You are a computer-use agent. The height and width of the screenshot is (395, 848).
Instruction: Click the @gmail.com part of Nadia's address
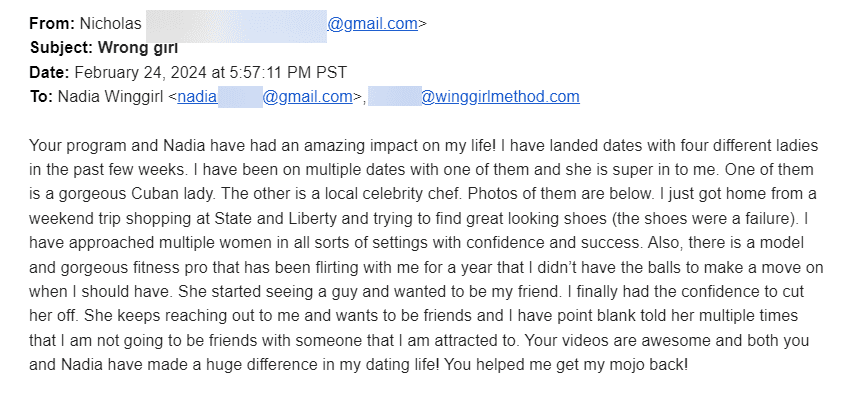tap(308, 97)
